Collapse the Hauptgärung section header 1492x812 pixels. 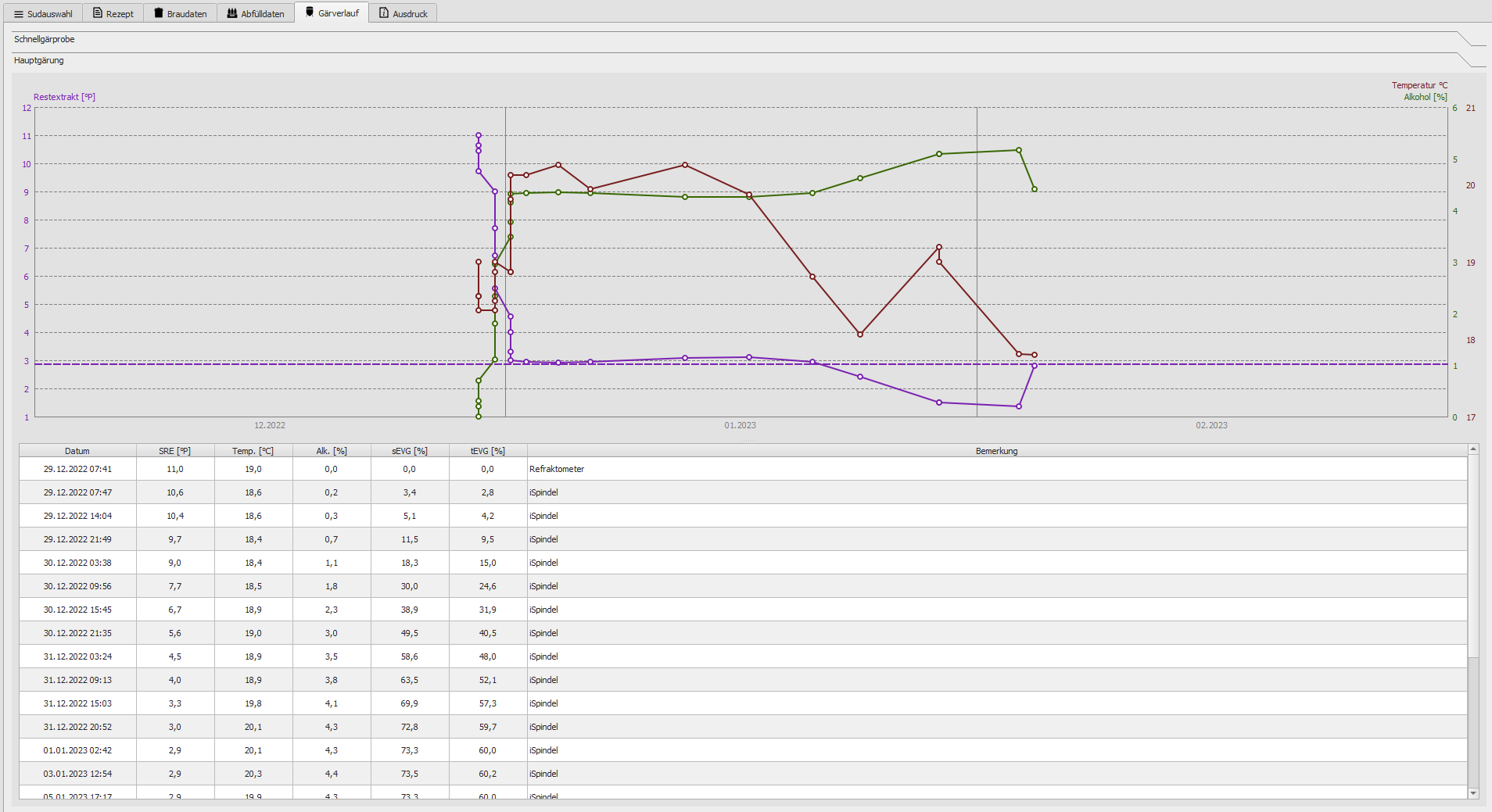tap(39, 60)
